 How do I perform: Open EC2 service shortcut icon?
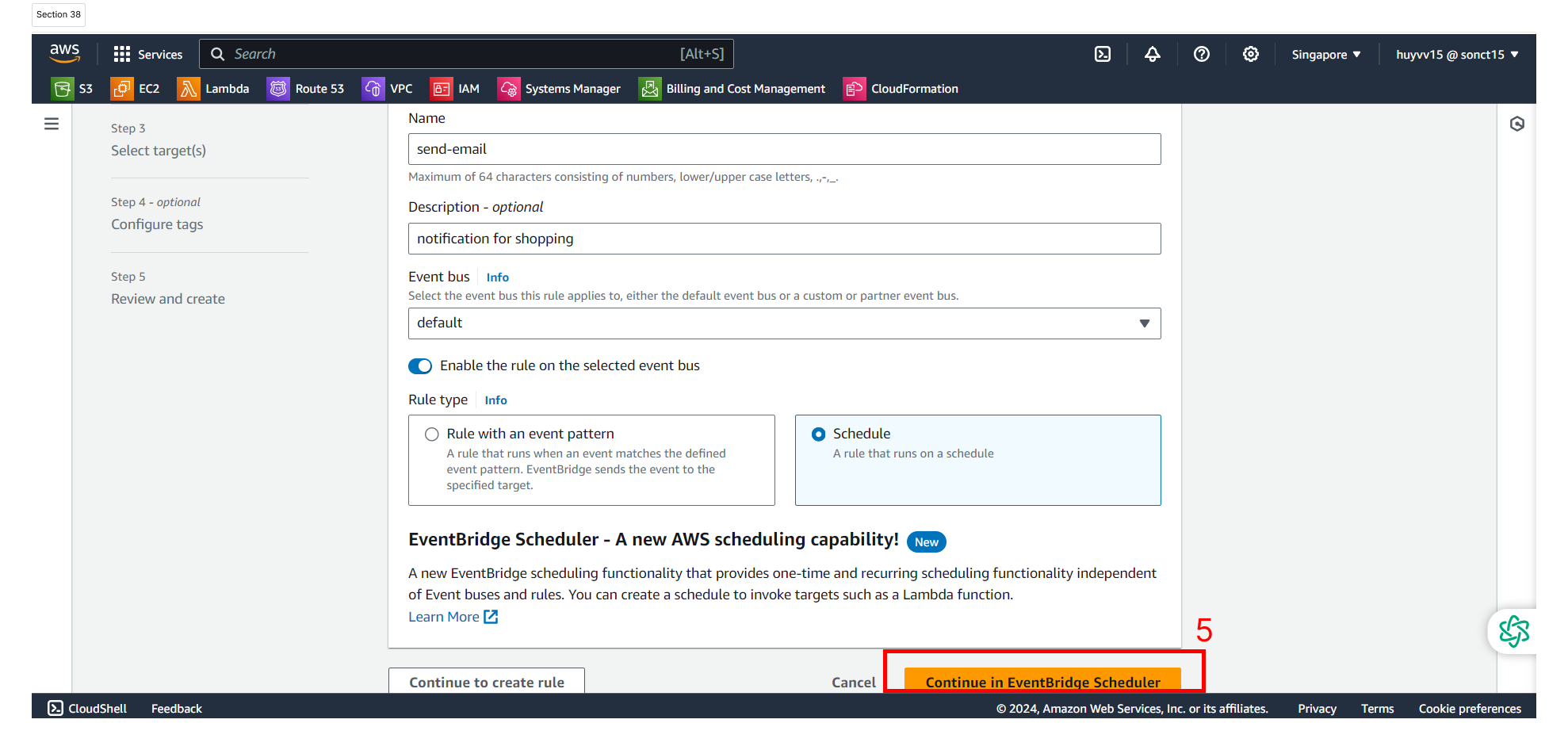[x=121, y=89]
